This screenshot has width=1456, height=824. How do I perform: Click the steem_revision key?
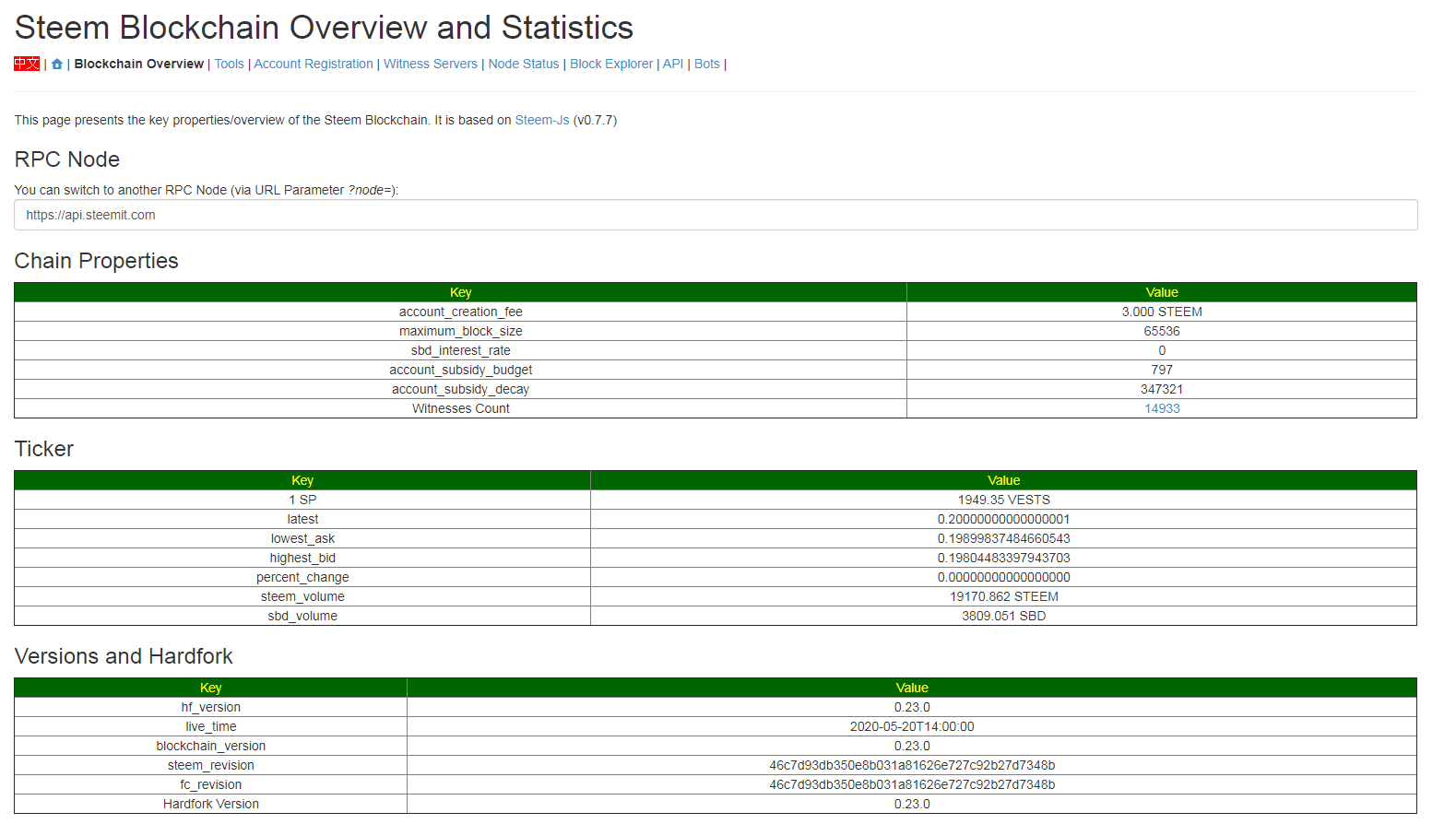coord(211,765)
